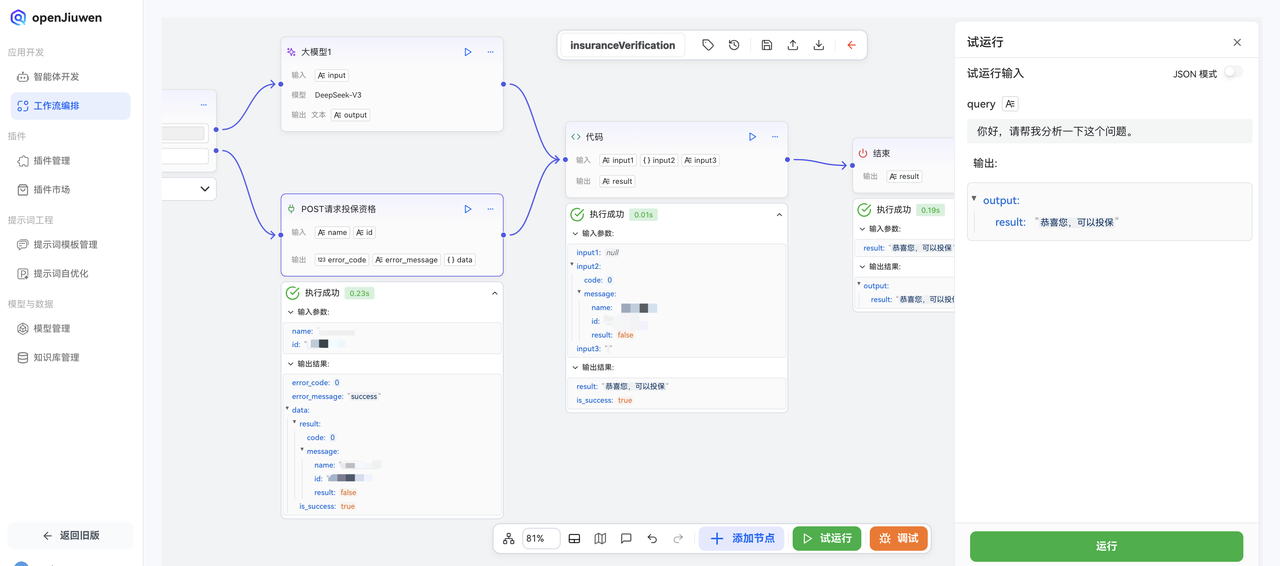
Task: Collapse the data tree in POST output
Action: point(288,408)
